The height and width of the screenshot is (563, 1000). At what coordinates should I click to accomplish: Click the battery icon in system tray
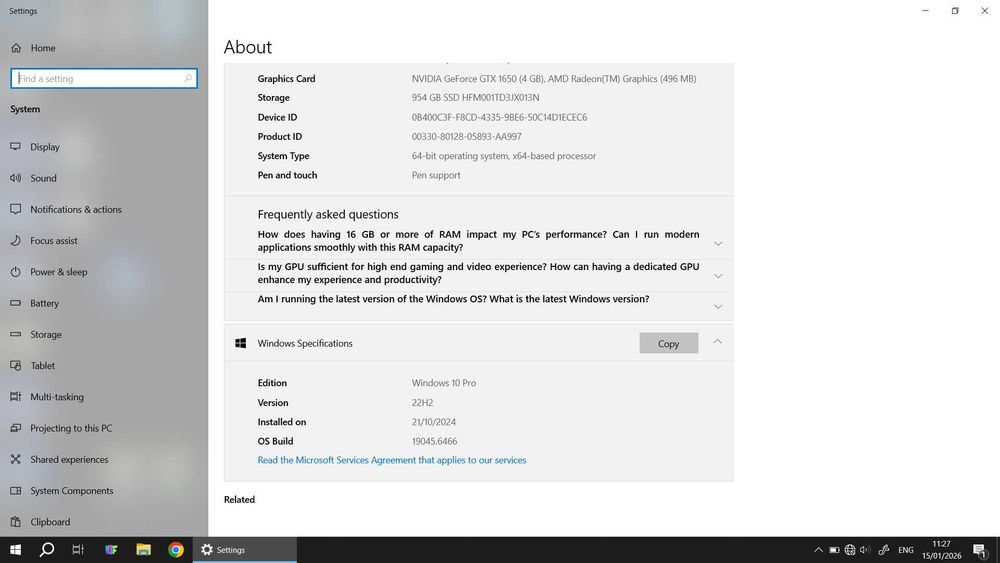(834, 550)
